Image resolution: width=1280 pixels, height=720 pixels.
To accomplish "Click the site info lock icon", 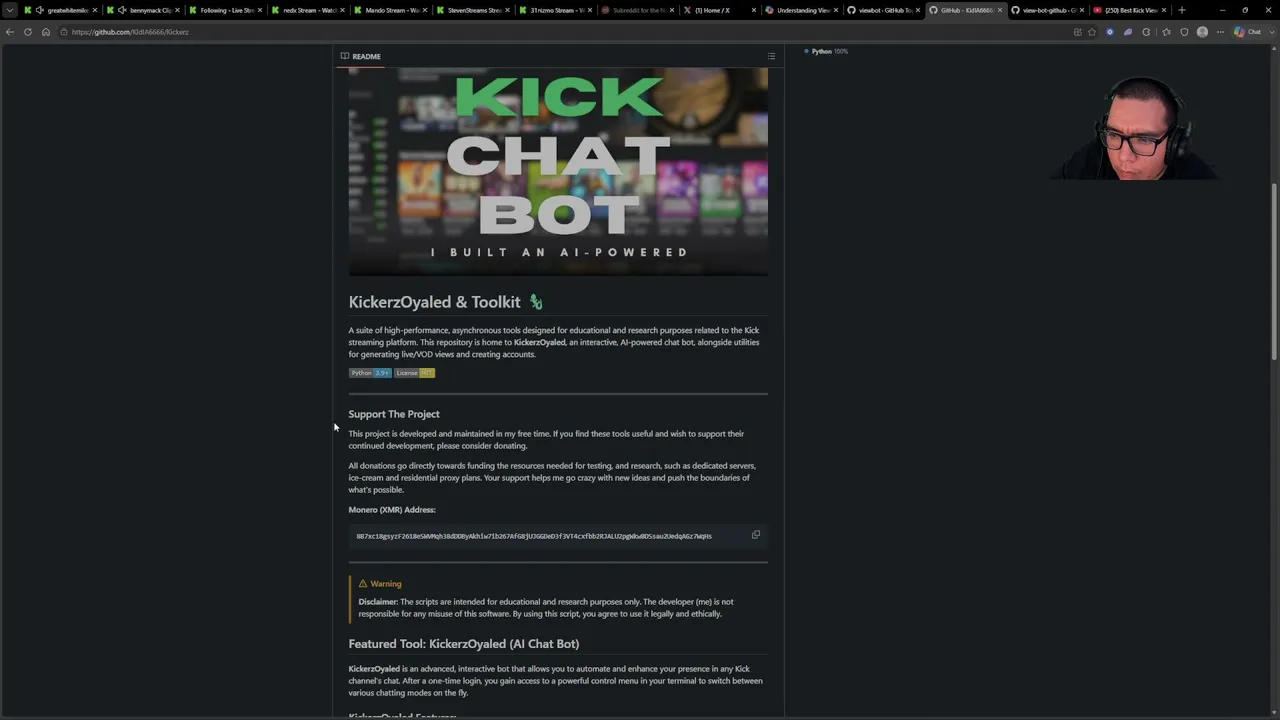I will pos(63,32).
